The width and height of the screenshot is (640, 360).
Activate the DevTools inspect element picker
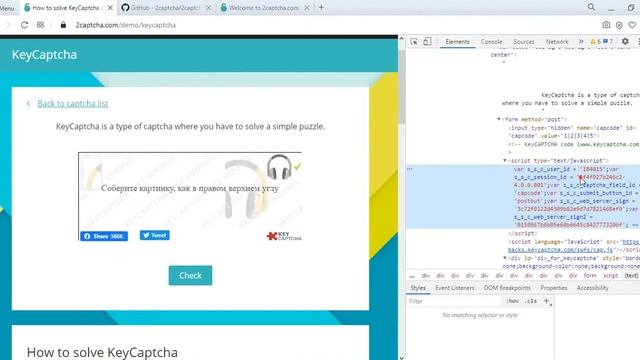click(x=414, y=42)
